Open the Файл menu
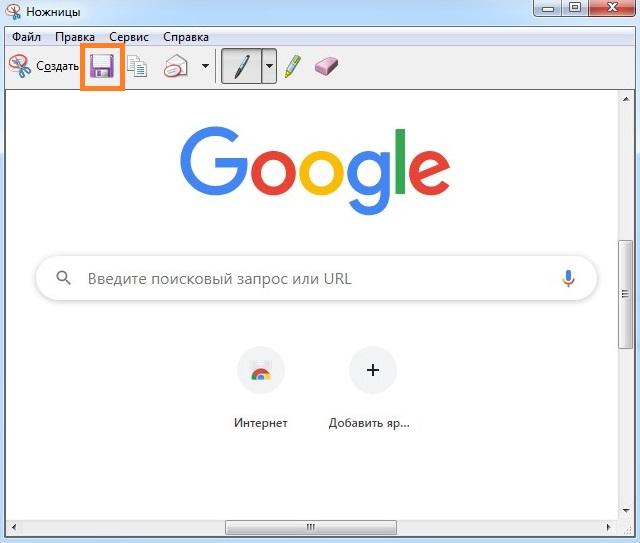The height and width of the screenshot is (543, 640). click(27, 37)
